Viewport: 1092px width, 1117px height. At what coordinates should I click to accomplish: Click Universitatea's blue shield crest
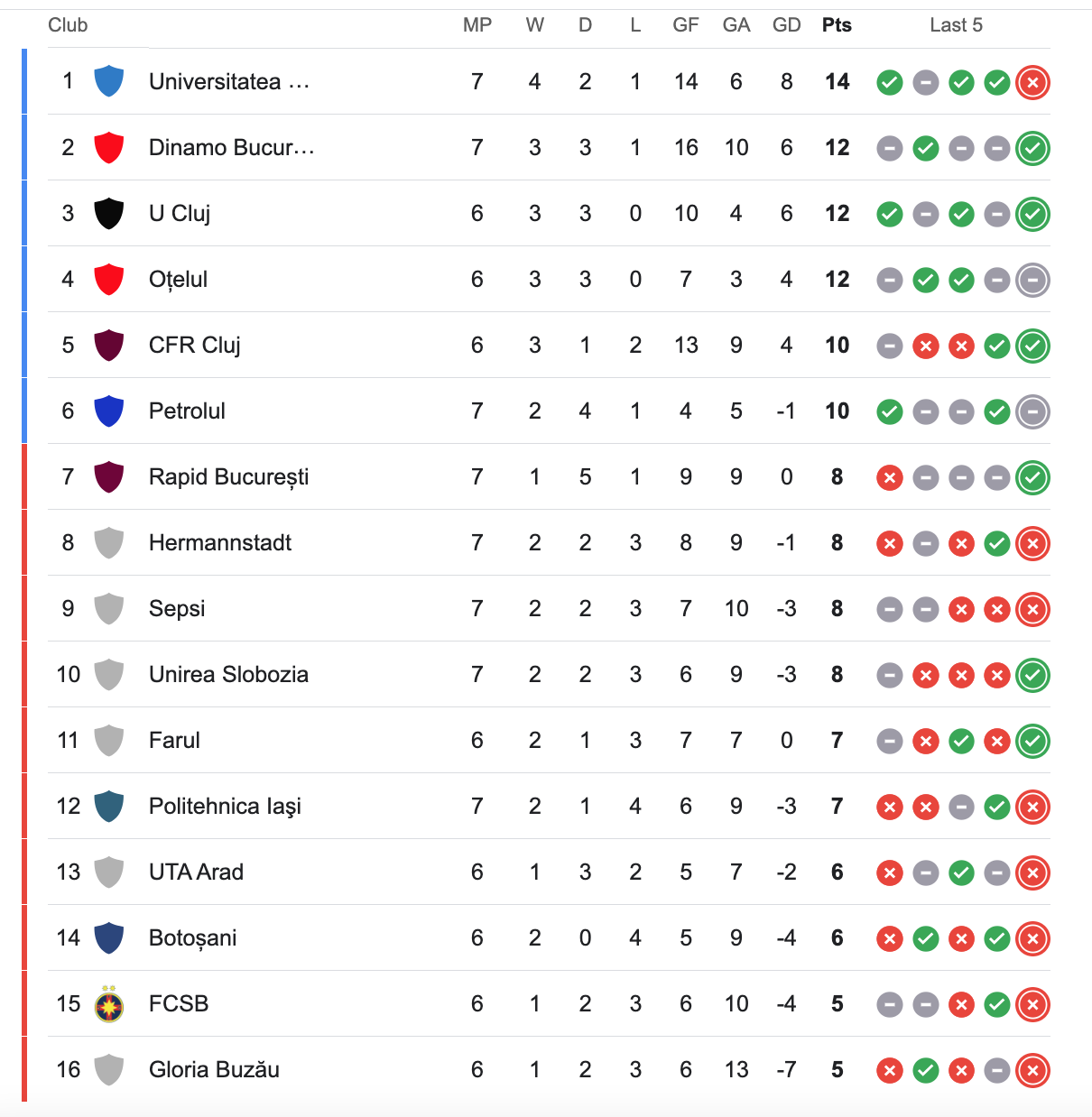pyautogui.click(x=109, y=81)
